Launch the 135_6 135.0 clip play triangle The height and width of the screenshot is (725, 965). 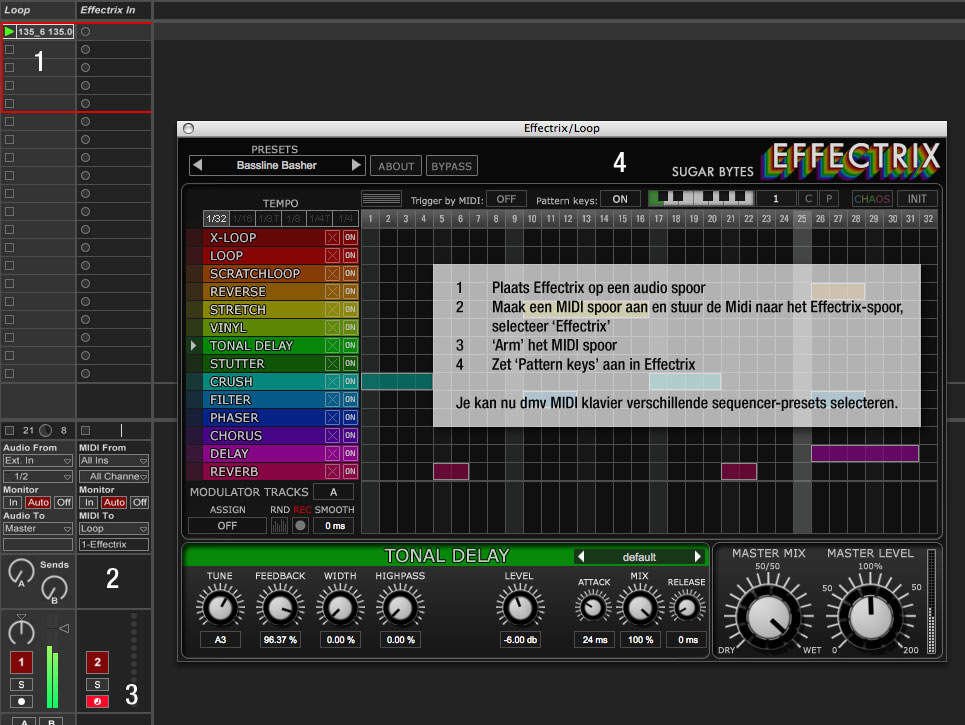click(9, 31)
